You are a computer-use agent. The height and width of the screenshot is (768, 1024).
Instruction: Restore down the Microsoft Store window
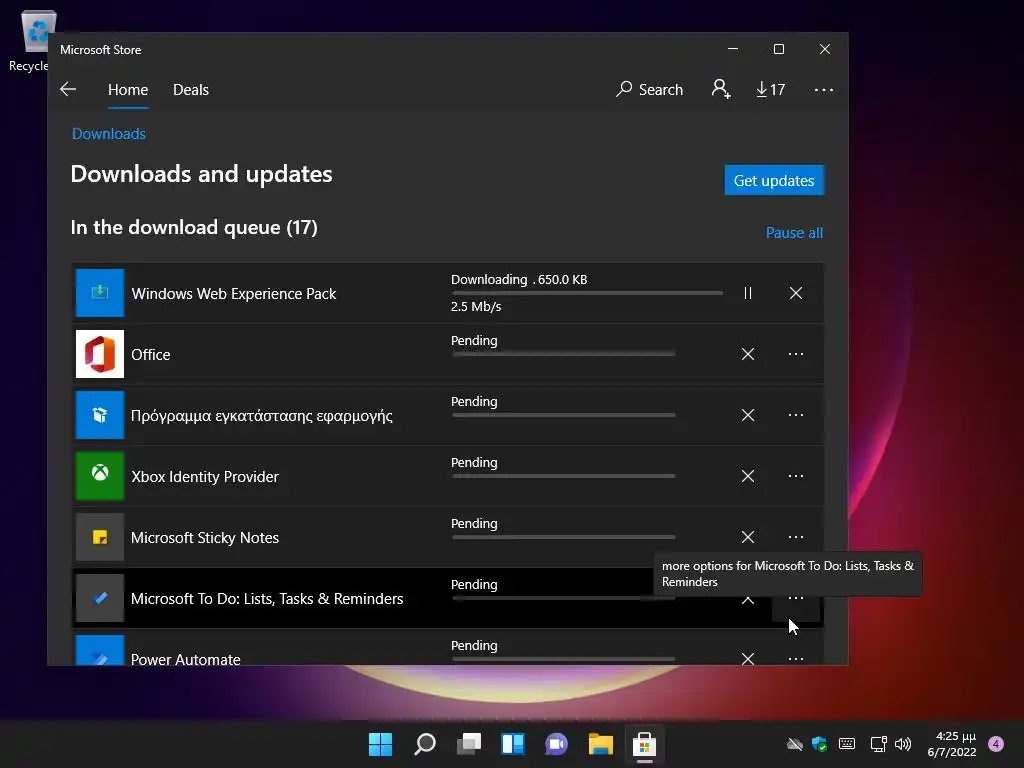point(778,49)
